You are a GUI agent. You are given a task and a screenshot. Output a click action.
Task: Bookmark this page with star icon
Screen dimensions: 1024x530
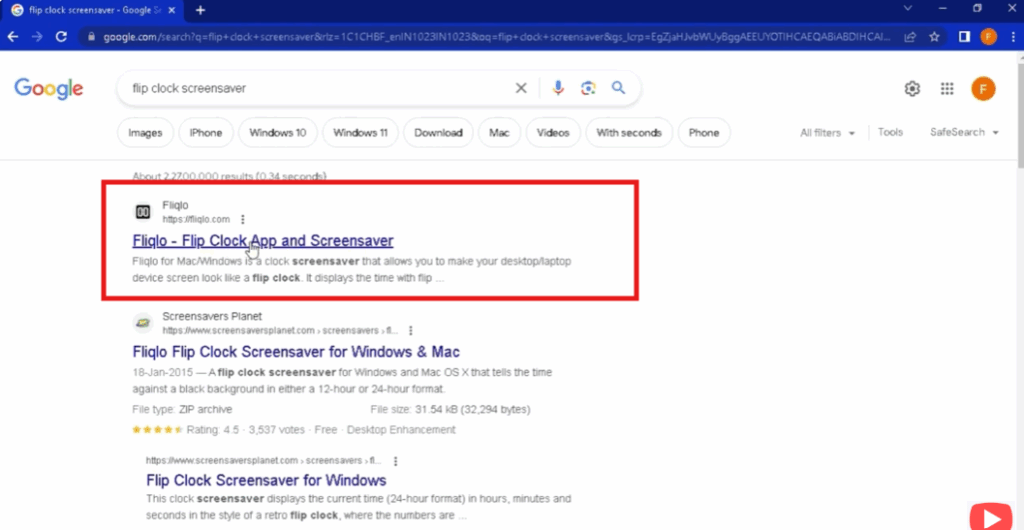[x=934, y=36]
